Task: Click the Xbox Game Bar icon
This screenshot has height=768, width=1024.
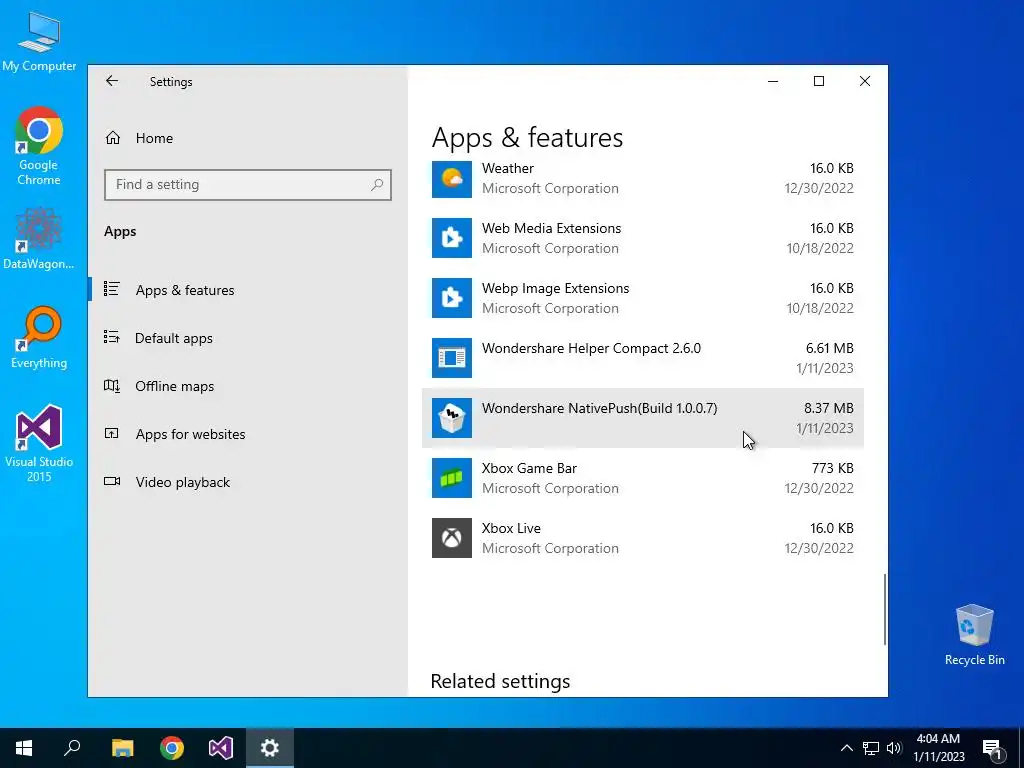Action: click(451, 478)
